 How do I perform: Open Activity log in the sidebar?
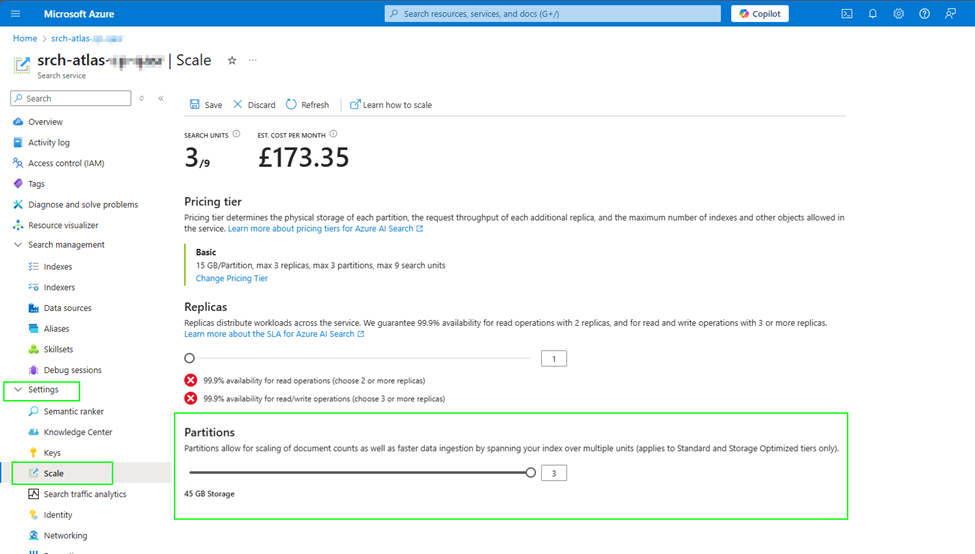coord(49,142)
